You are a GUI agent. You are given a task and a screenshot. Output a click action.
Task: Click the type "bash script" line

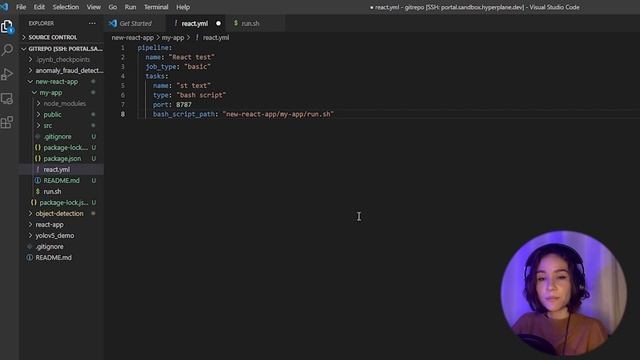(x=189, y=95)
